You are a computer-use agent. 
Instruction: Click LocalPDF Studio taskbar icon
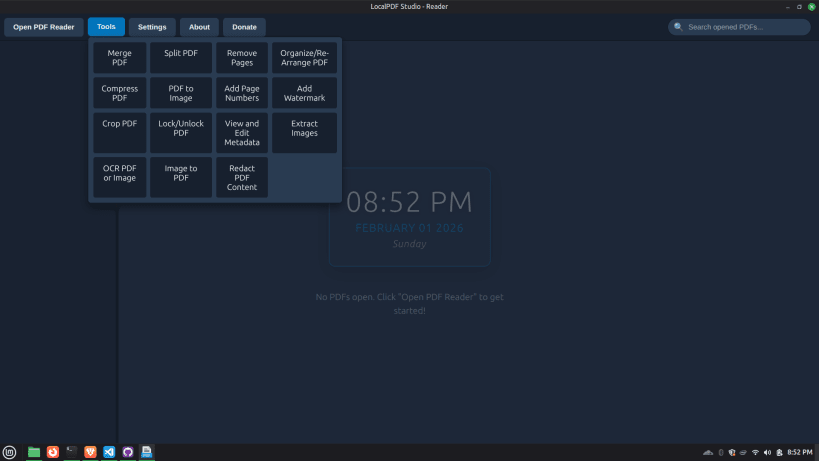tap(147, 452)
